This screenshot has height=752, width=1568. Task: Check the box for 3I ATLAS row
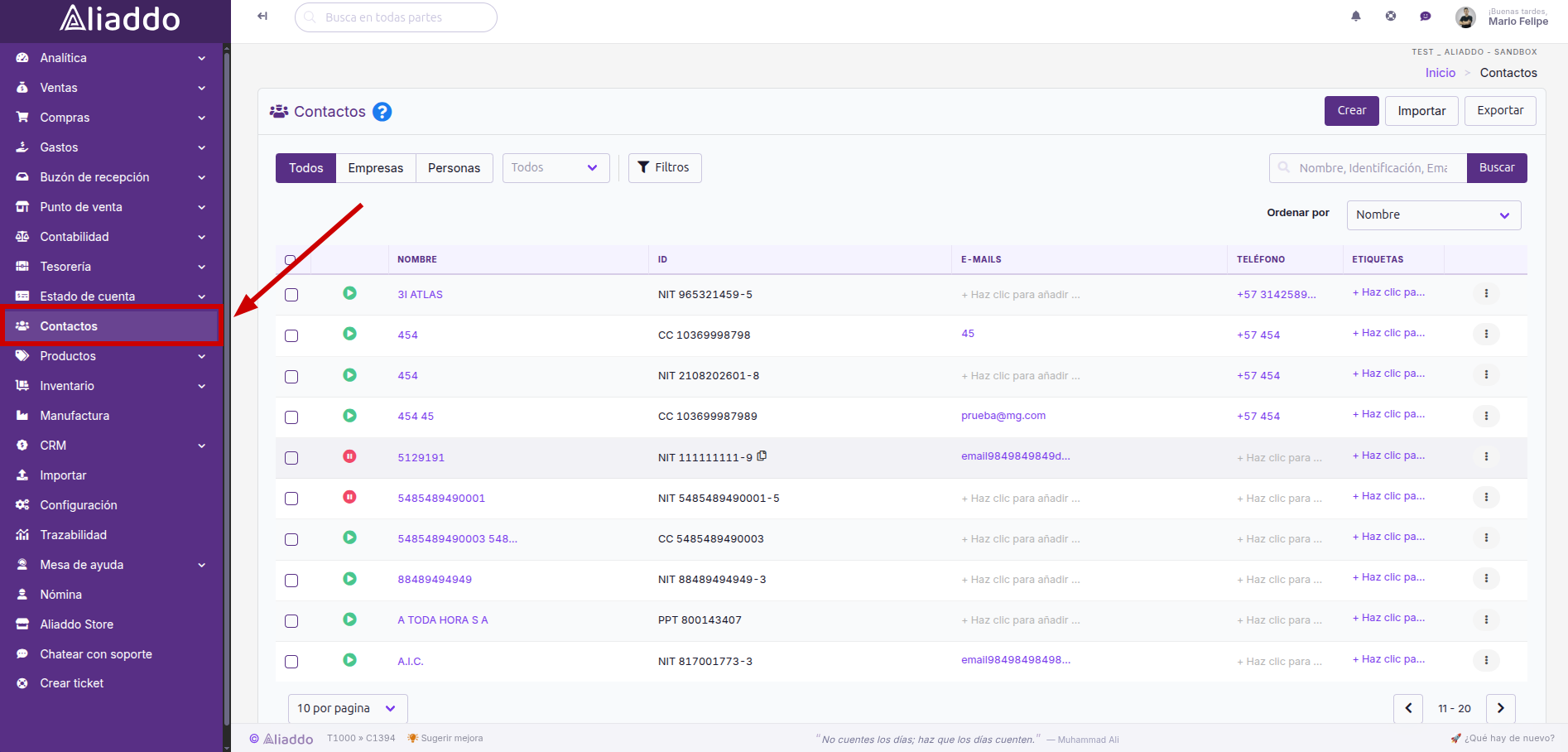coord(291,295)
